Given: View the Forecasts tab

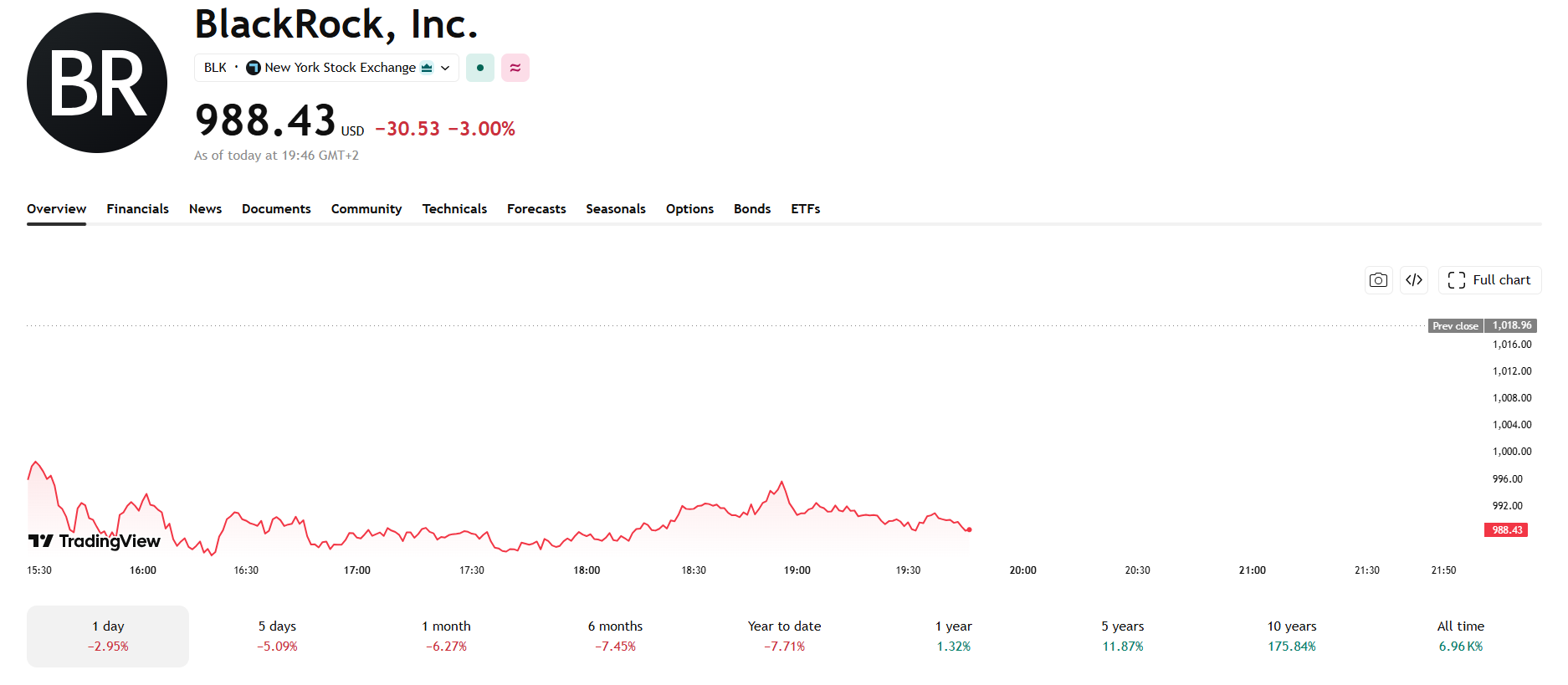Looking at the screenshot, I should [536, 209].
